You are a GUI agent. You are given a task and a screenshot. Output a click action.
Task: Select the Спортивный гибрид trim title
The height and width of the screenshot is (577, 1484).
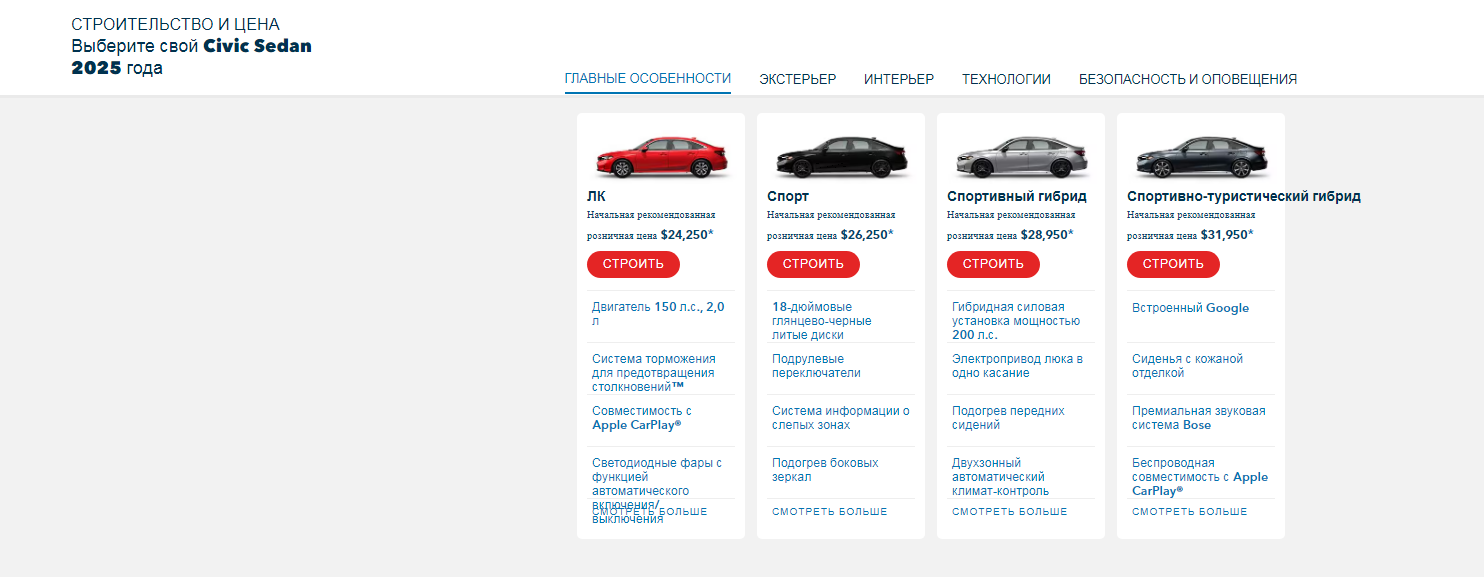(x=1017, y=196)
